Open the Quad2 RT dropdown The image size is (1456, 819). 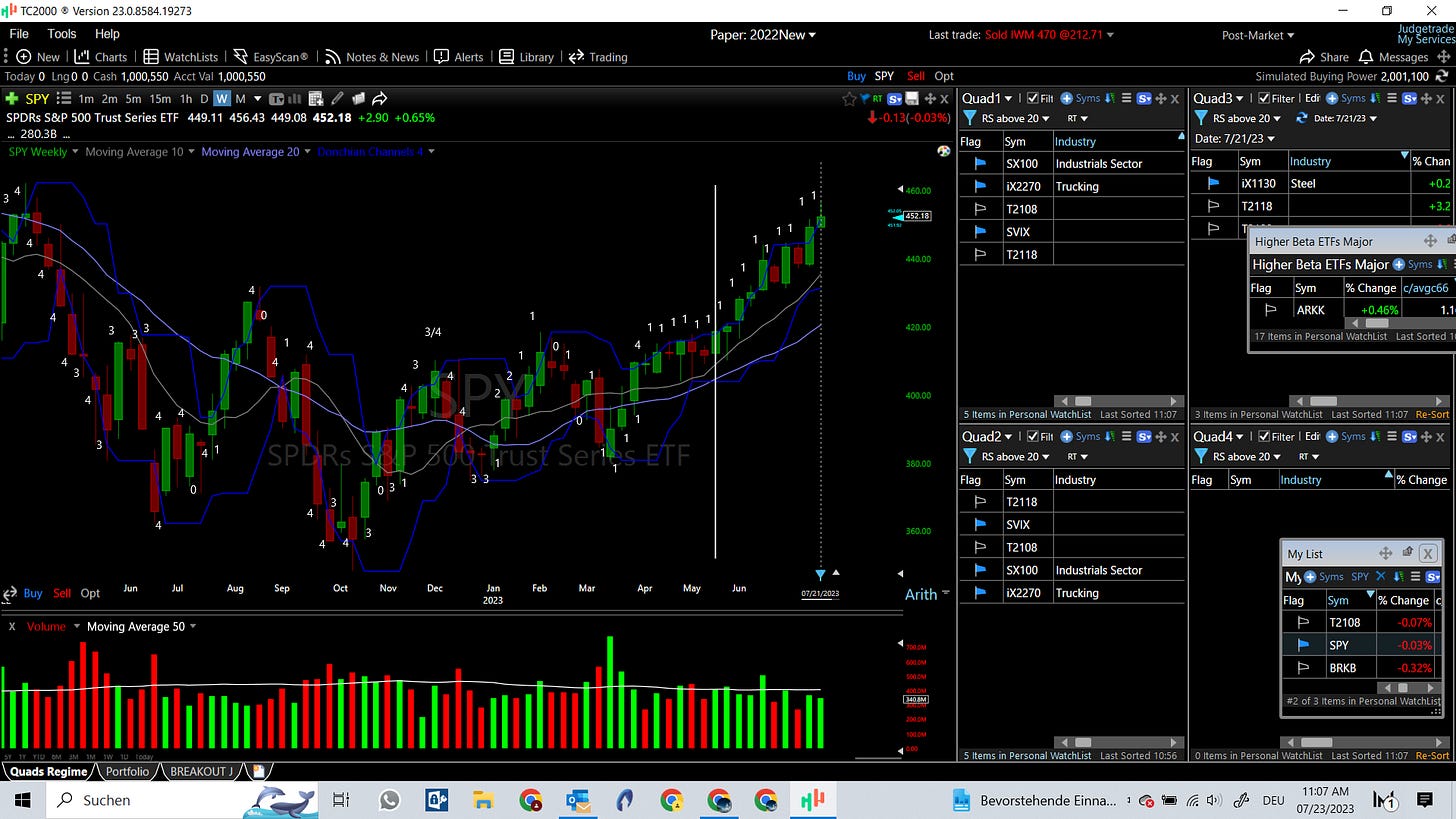pyautogui.click(x=1077, y=456)
